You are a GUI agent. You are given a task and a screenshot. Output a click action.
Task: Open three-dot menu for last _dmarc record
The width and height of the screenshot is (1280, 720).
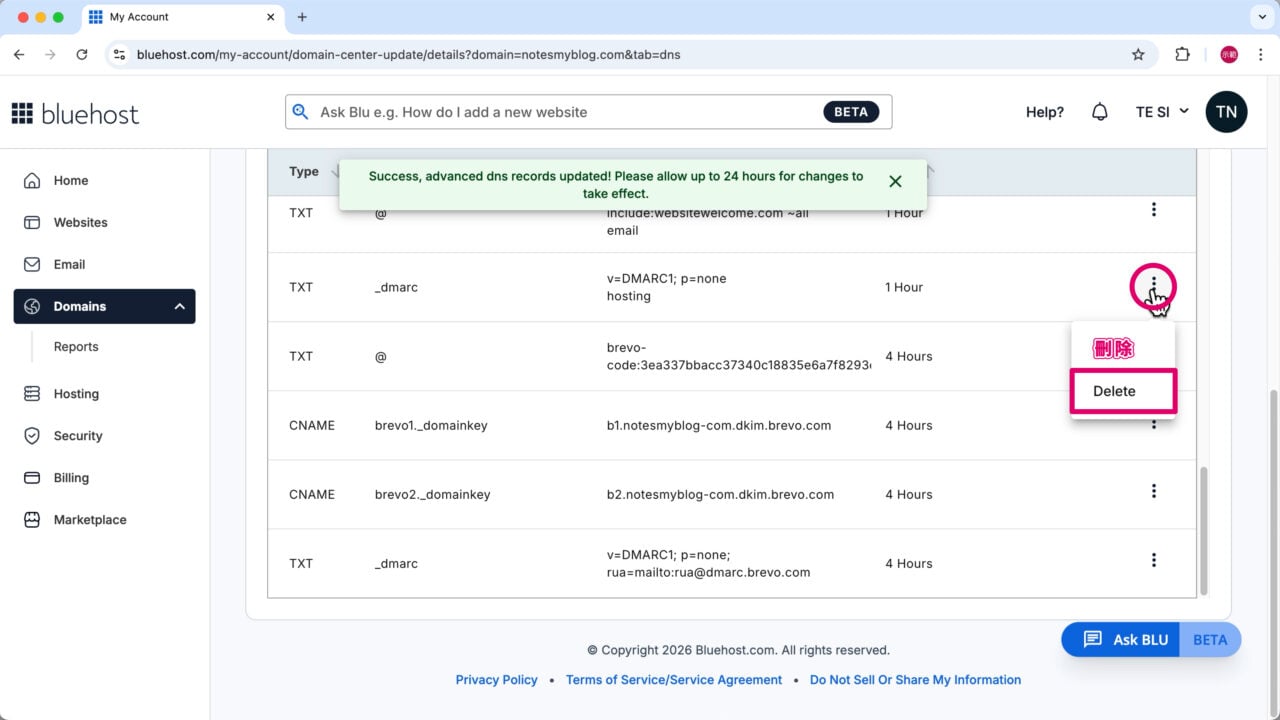click(1153, 560)
